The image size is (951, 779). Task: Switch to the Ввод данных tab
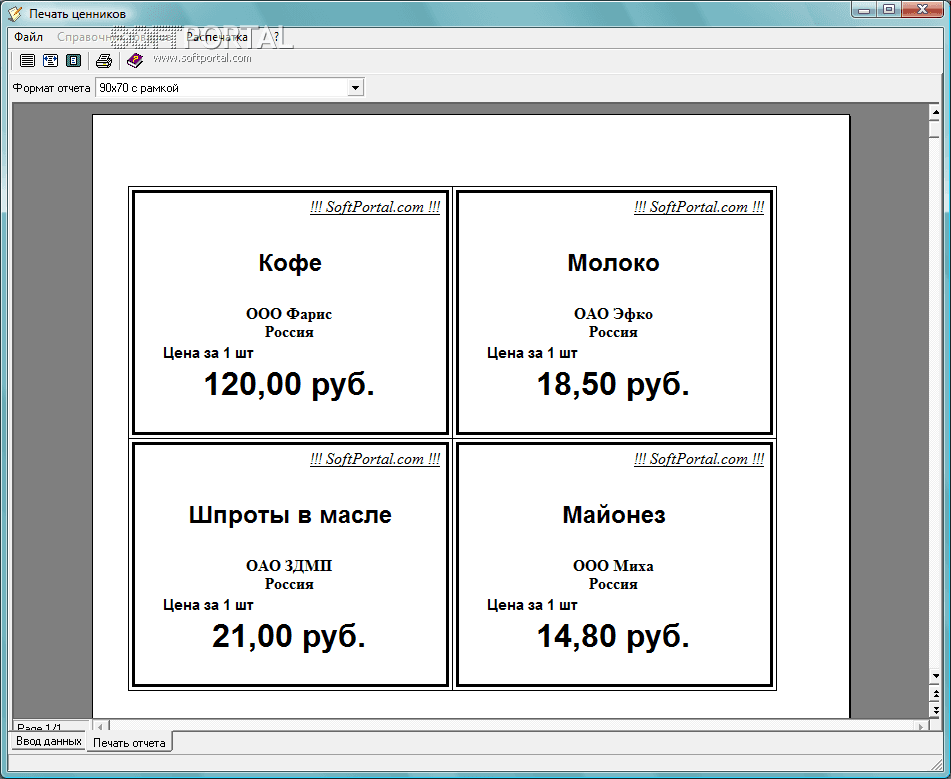(49, 741)
